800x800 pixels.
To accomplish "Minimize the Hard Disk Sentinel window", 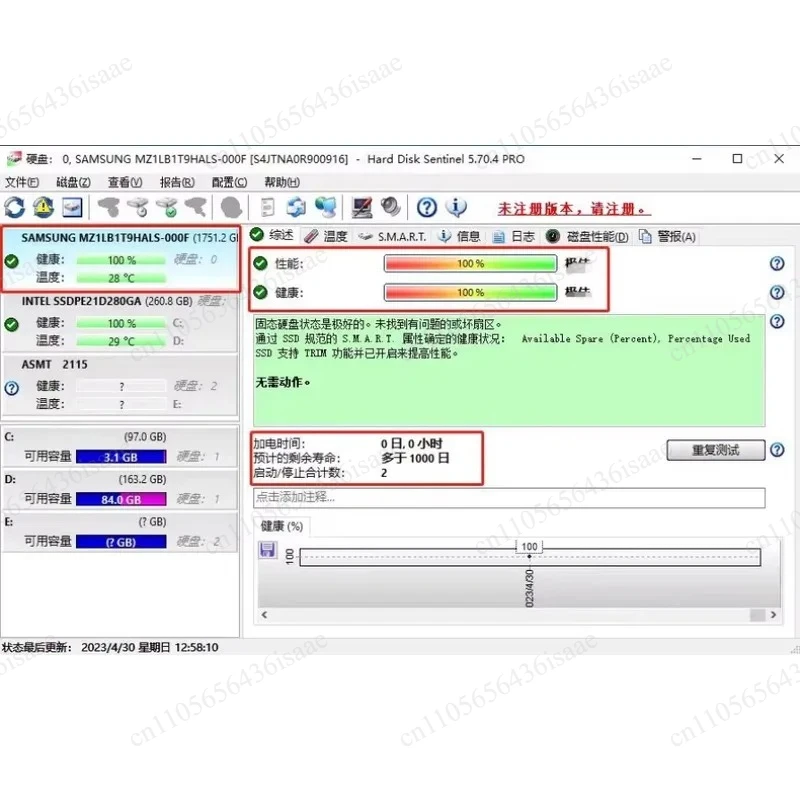I will tap(696, 159).
